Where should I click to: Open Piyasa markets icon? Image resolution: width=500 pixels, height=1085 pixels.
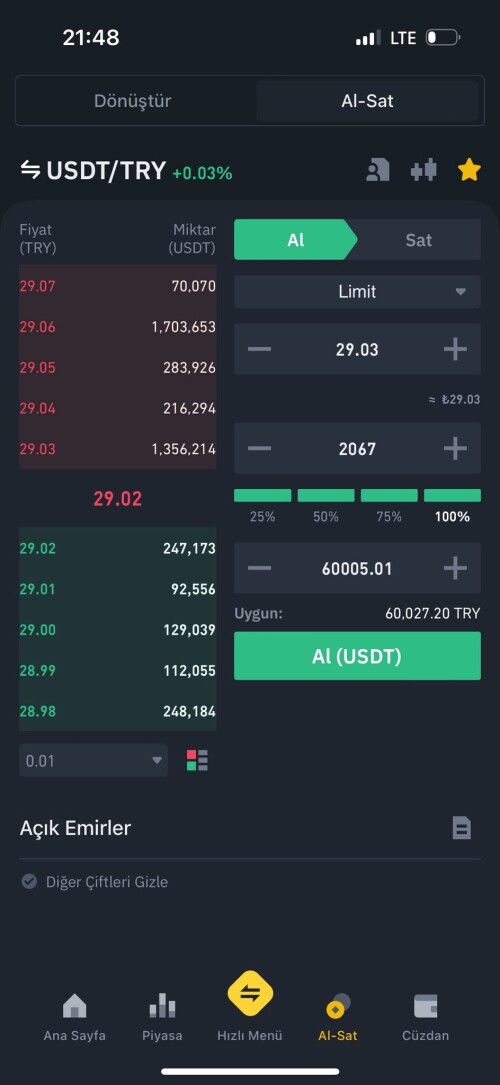162,1005
